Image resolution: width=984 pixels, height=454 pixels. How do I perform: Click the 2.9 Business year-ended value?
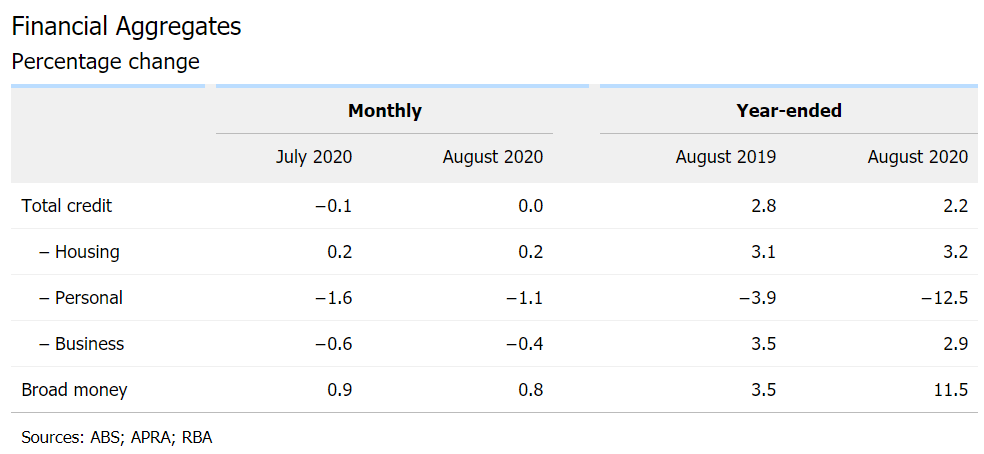point(955,344)
